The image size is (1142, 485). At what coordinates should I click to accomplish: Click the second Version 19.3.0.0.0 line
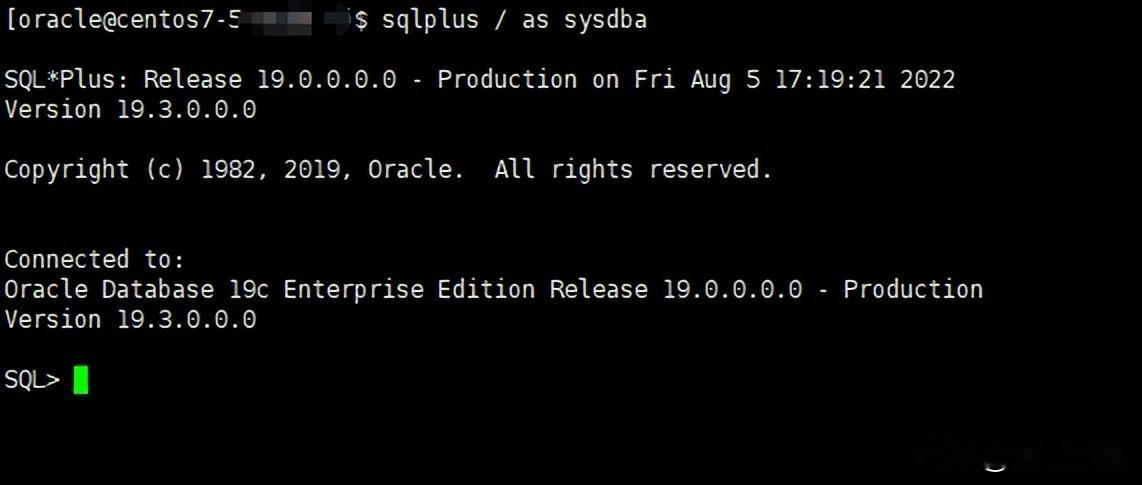click(x=130, y=319)
